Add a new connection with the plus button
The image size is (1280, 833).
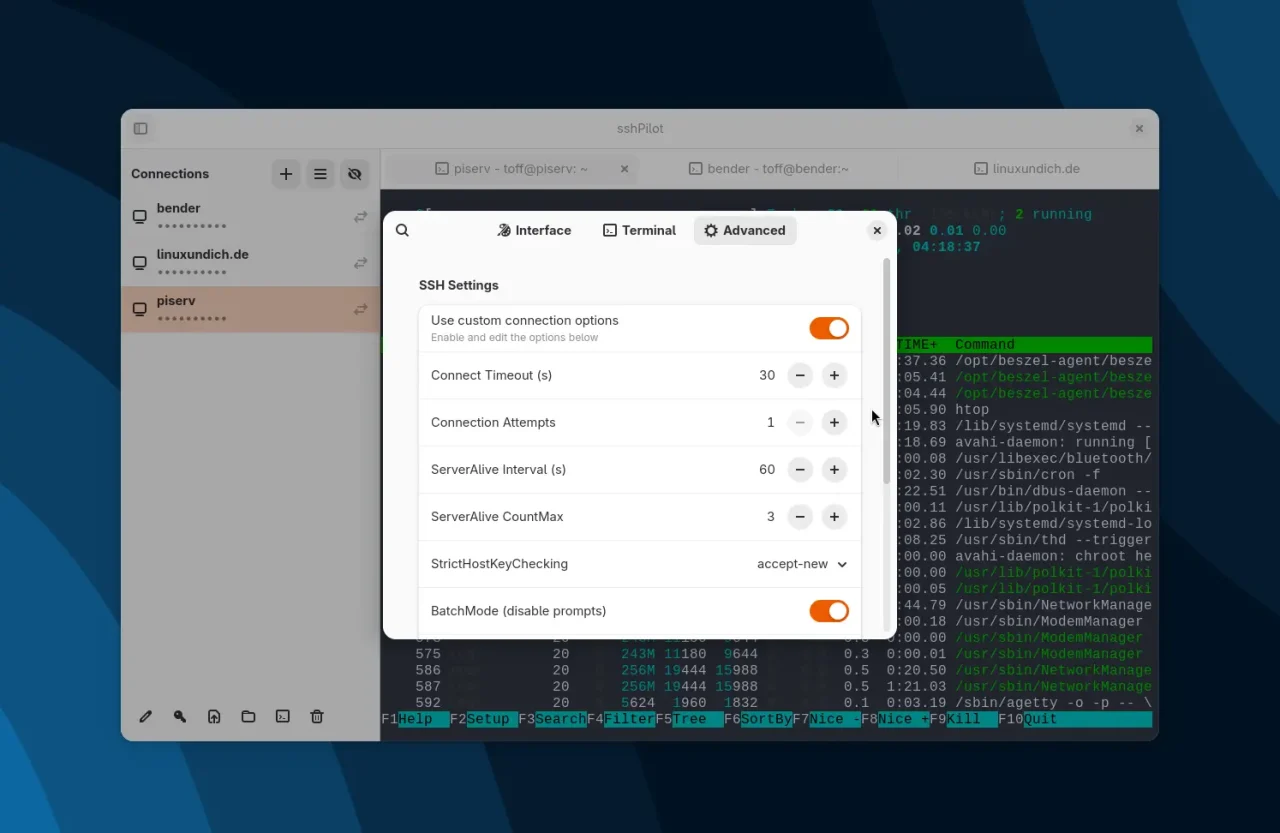pos(286,173)
